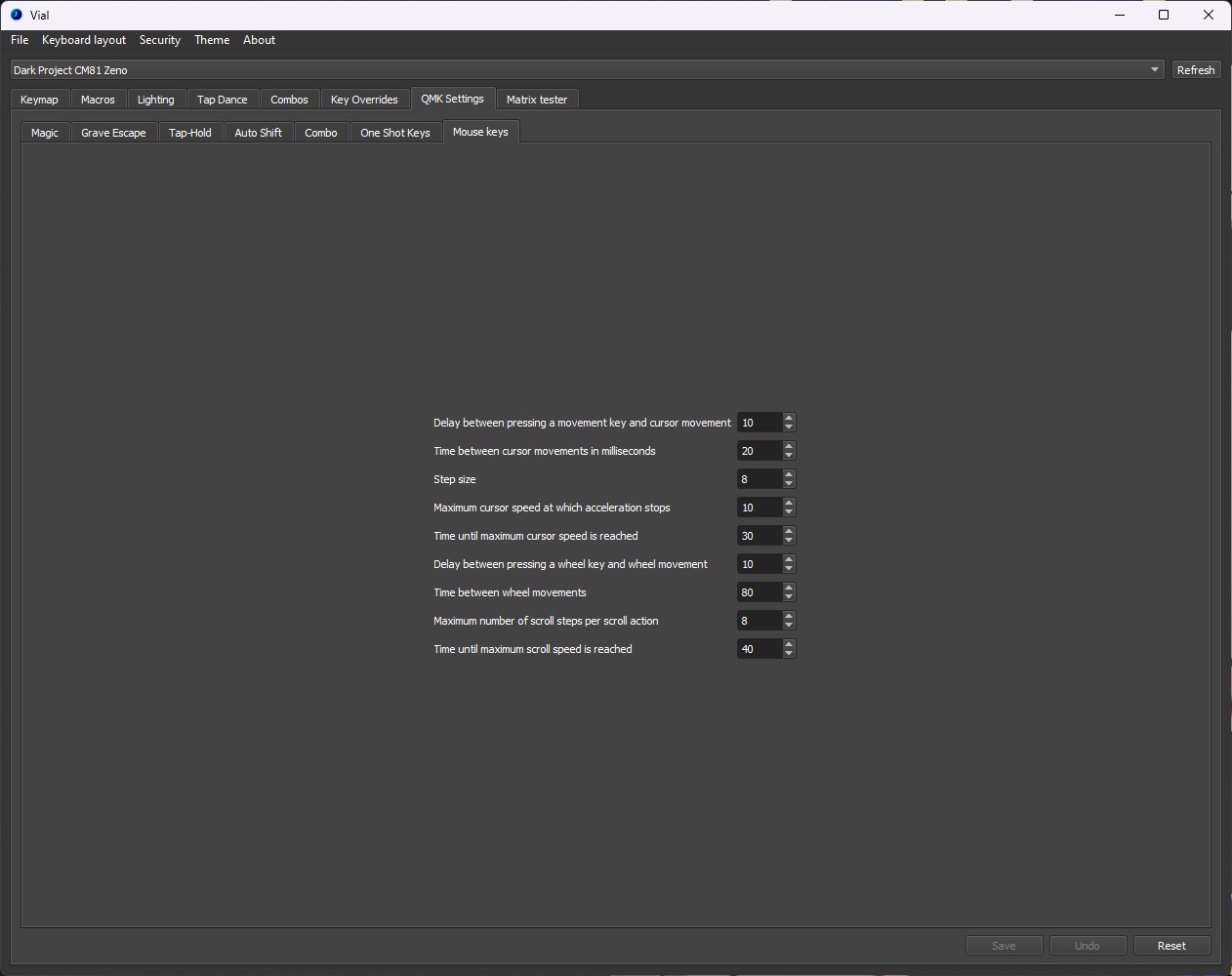The height and width of the screenshot is (976, 1232).
Task: Open the Tap-Hold sub-tab
Action: (x=190, y=133)
